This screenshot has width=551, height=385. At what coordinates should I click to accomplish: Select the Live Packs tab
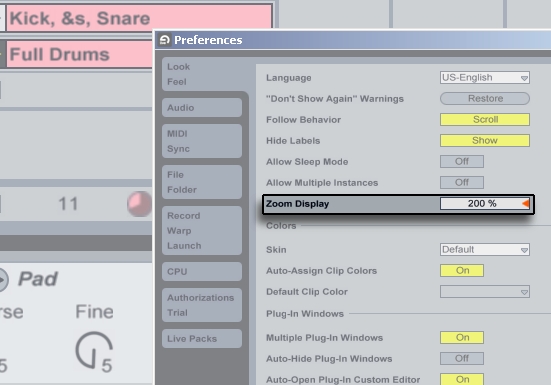[202, 339]
